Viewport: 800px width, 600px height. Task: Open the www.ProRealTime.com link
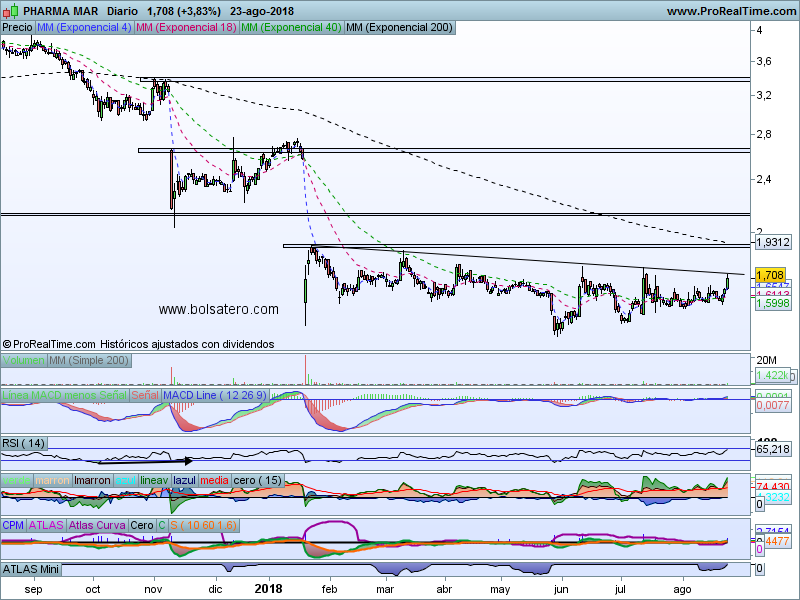point(730,11)
